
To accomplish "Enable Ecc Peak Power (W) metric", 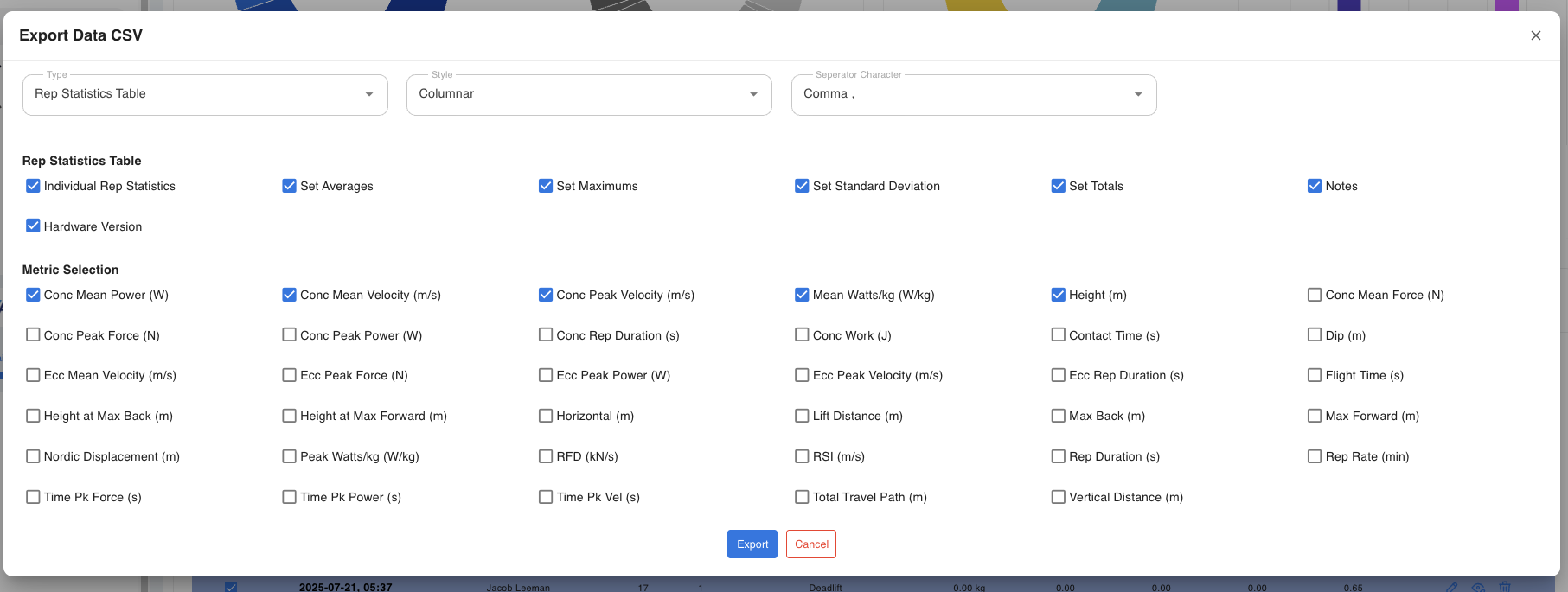I will point(546,375).
